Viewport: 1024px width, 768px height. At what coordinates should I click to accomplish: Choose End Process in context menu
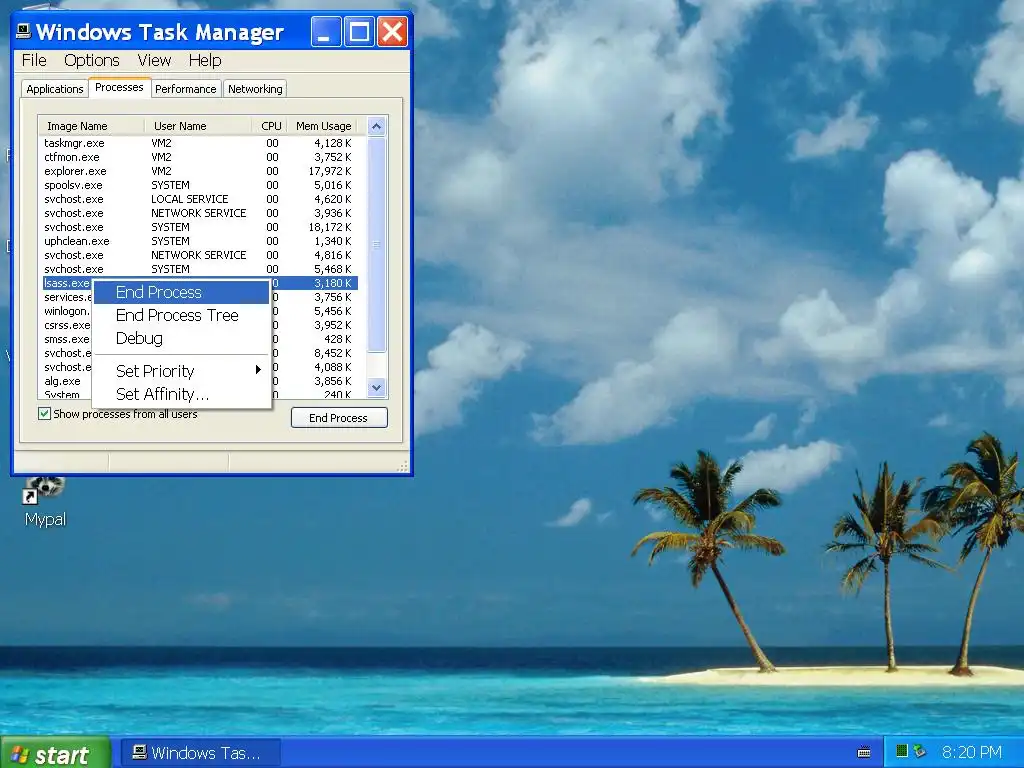[182, 292]
